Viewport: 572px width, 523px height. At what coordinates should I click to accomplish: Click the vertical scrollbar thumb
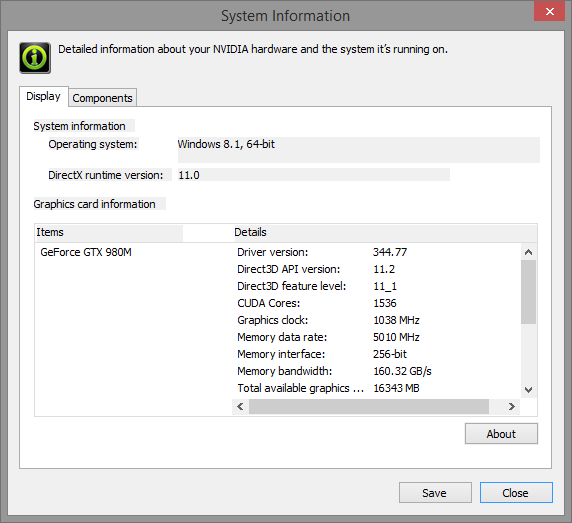[x=528, y=292]
